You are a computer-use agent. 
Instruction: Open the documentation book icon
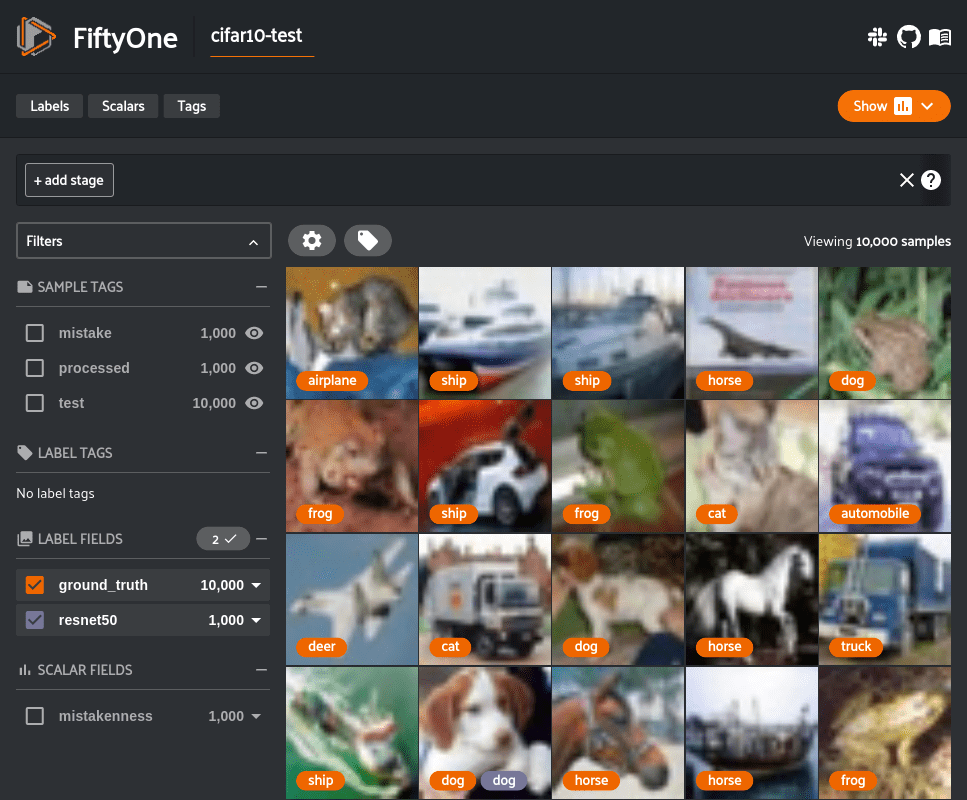tap(940, 37)
